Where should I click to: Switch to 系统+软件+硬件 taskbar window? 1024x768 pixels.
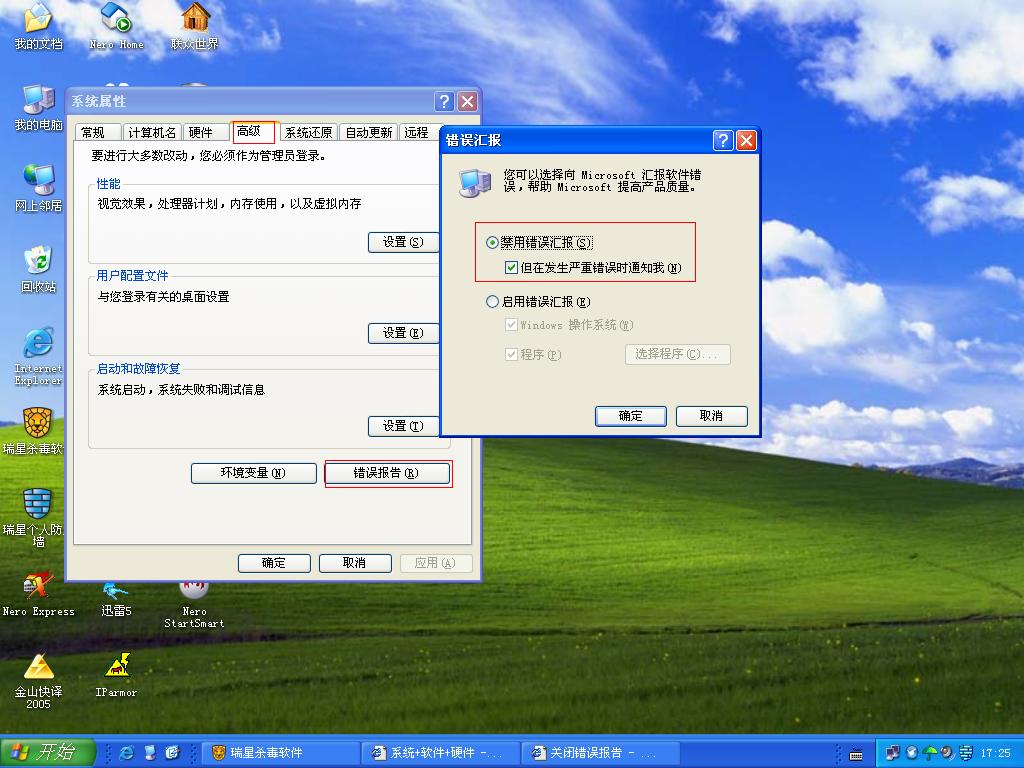click(440, 753)
